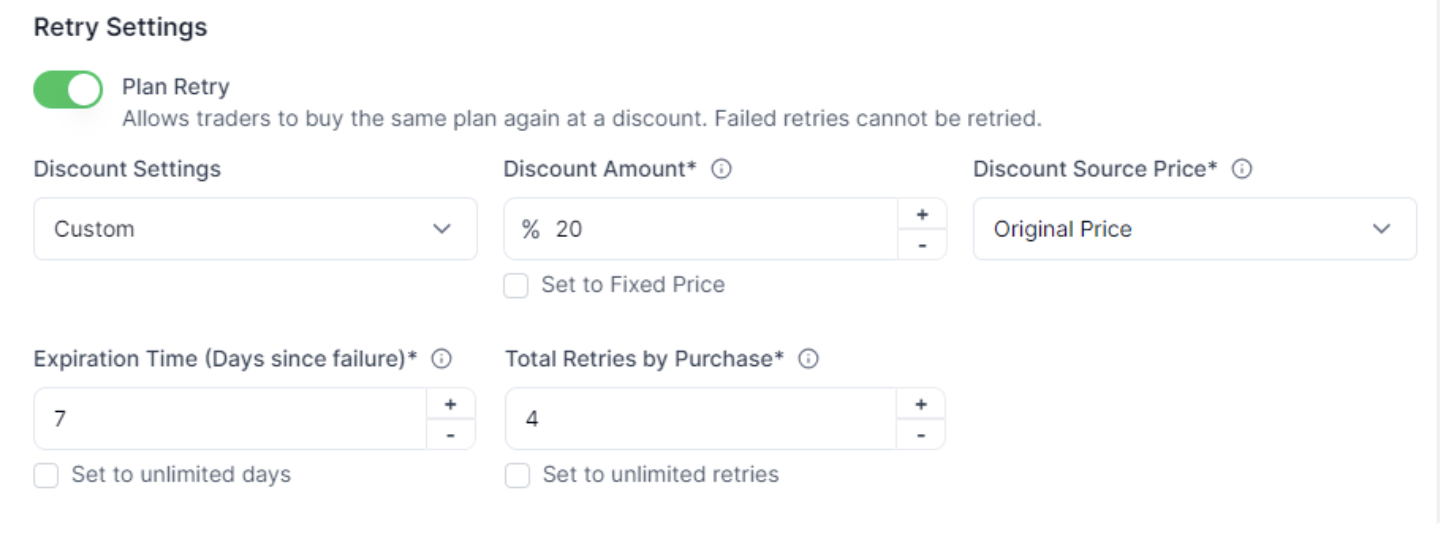Click info icon next to Expiration Time
This screenshot has height=556, width=1444.
point(441,359)
